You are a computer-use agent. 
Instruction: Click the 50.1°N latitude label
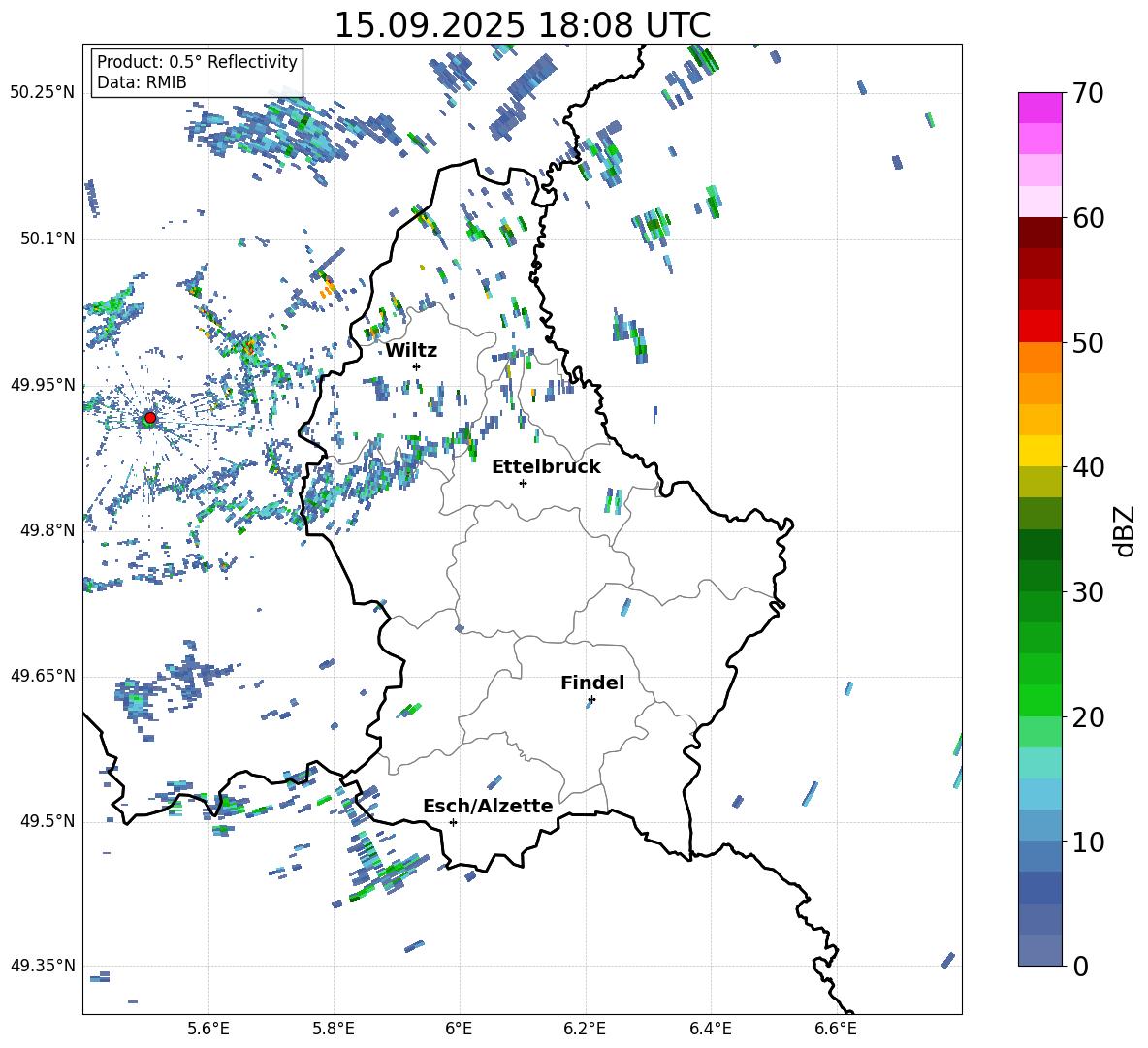tap(48, 238)
